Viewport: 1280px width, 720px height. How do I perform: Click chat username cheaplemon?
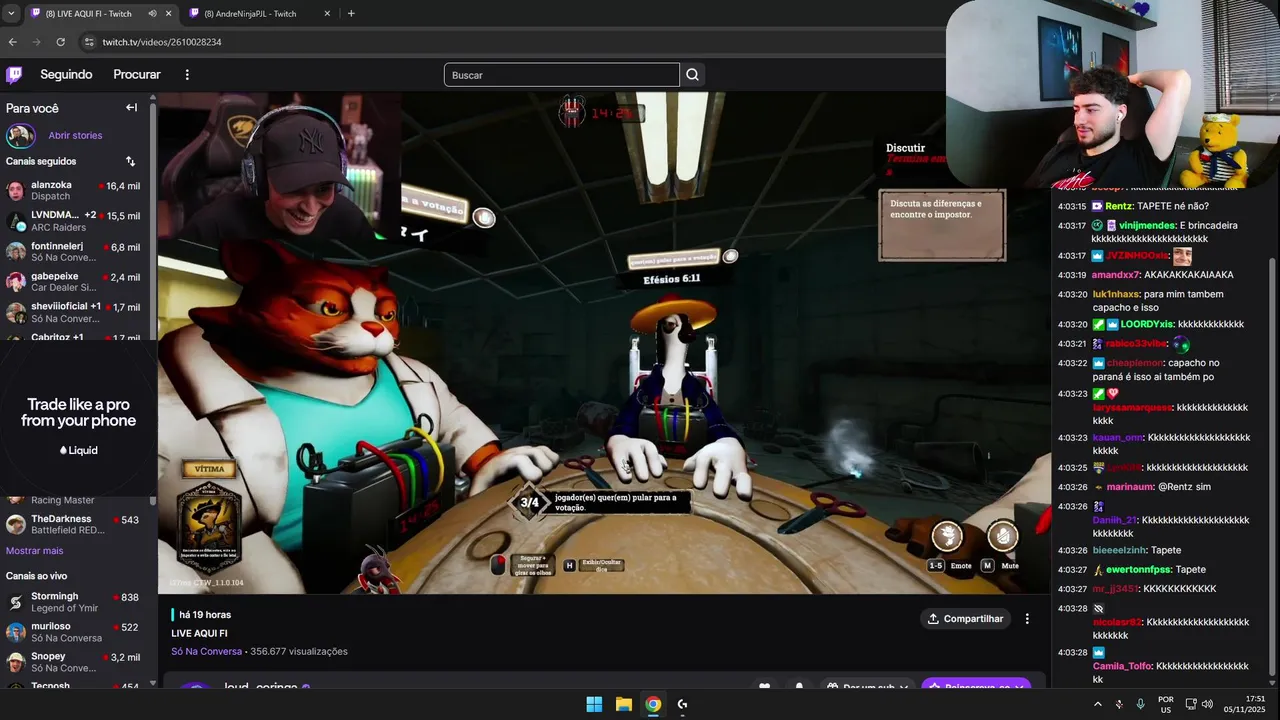coord(1135,363)
